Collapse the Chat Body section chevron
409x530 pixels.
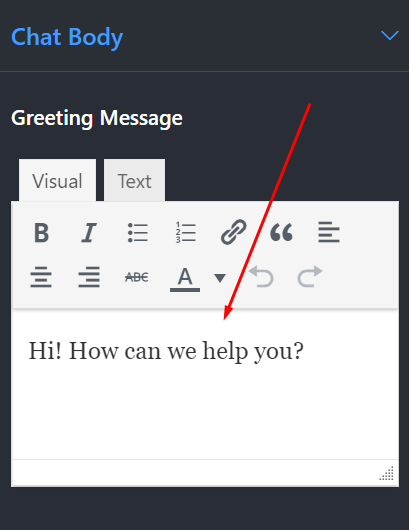pyautogui.click(x=390, y=35)
